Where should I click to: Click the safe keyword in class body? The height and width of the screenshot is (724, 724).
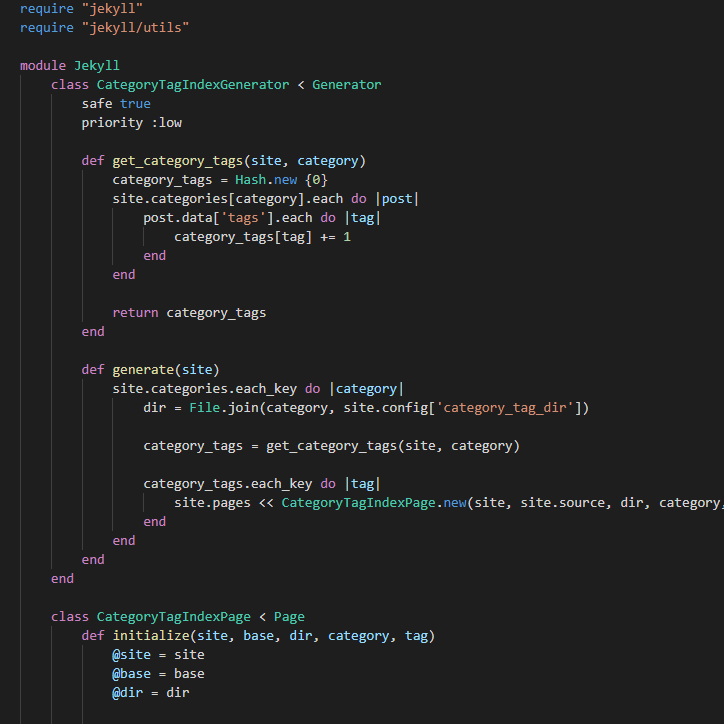(97, 103)
